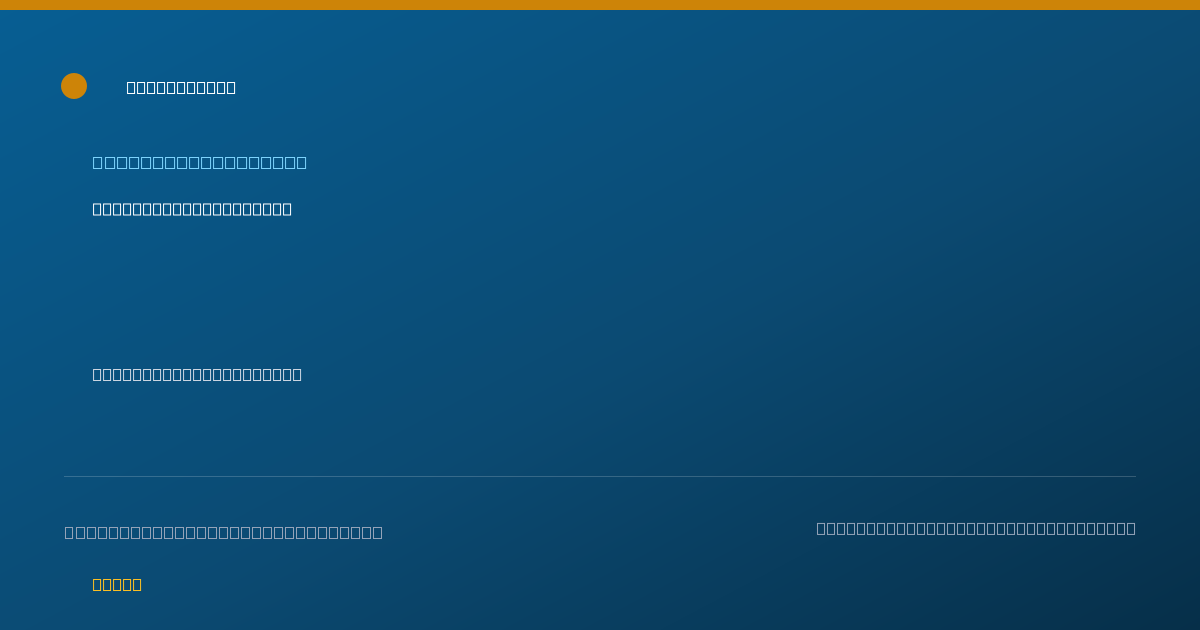
Task: Click the empty blue area between the white text lines
Action: [x=400, y=292]
